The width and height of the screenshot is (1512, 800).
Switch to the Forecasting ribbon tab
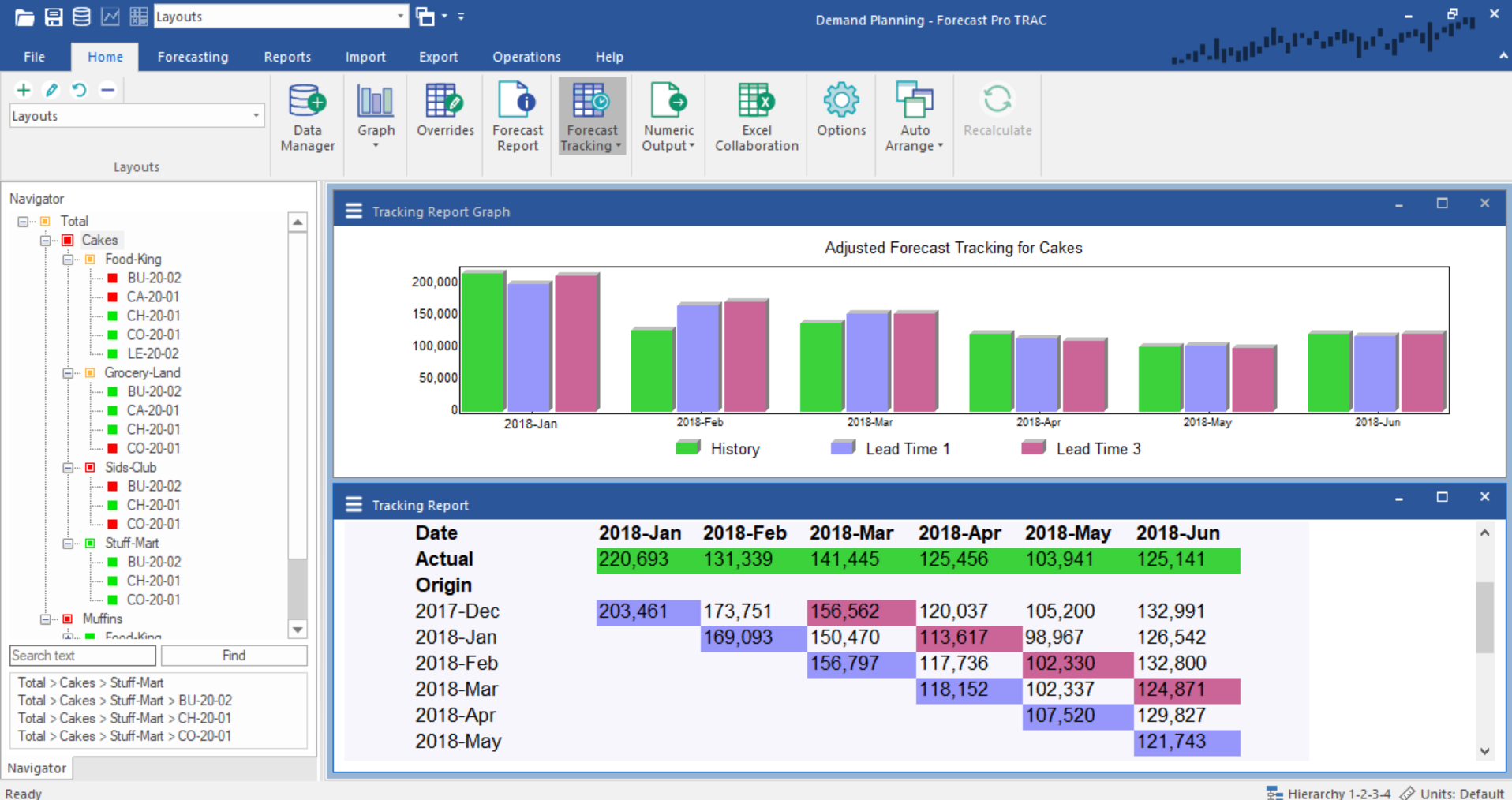click(x=193, y=56)
